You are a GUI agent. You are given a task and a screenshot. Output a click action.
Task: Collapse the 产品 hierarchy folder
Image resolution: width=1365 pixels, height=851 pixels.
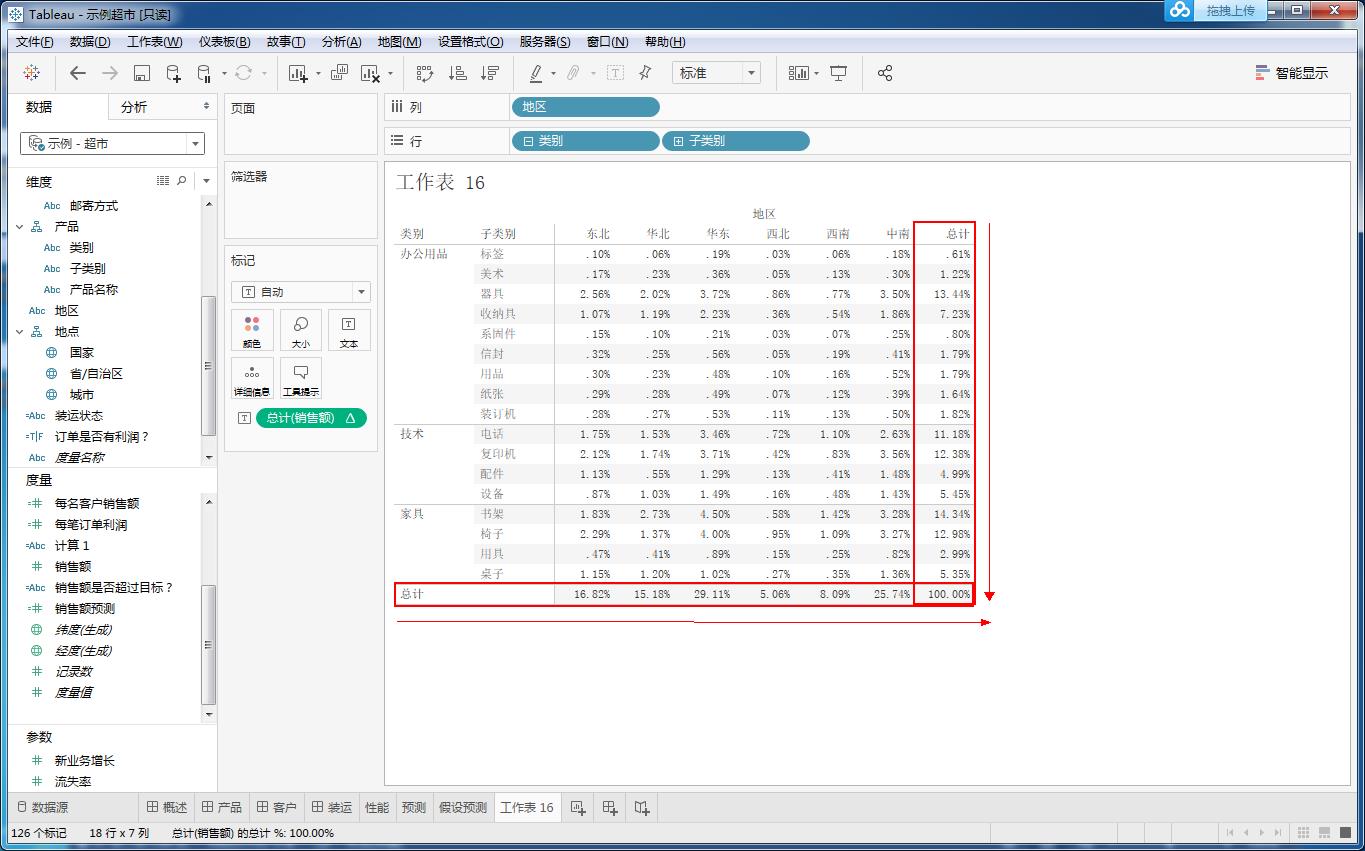click(20, 227)
